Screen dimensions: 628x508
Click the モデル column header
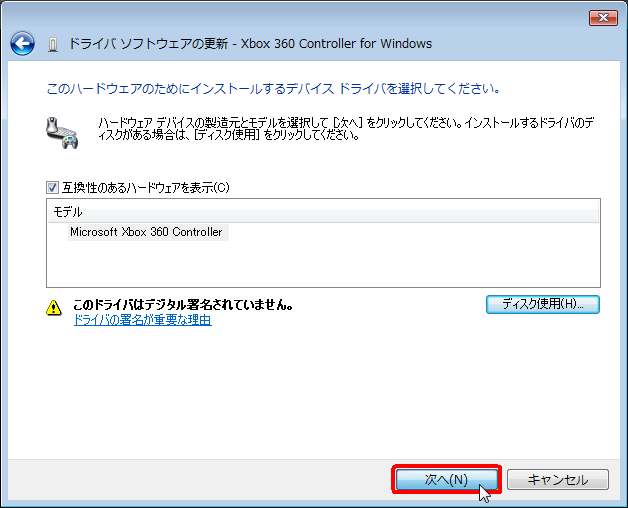point(323,212)
